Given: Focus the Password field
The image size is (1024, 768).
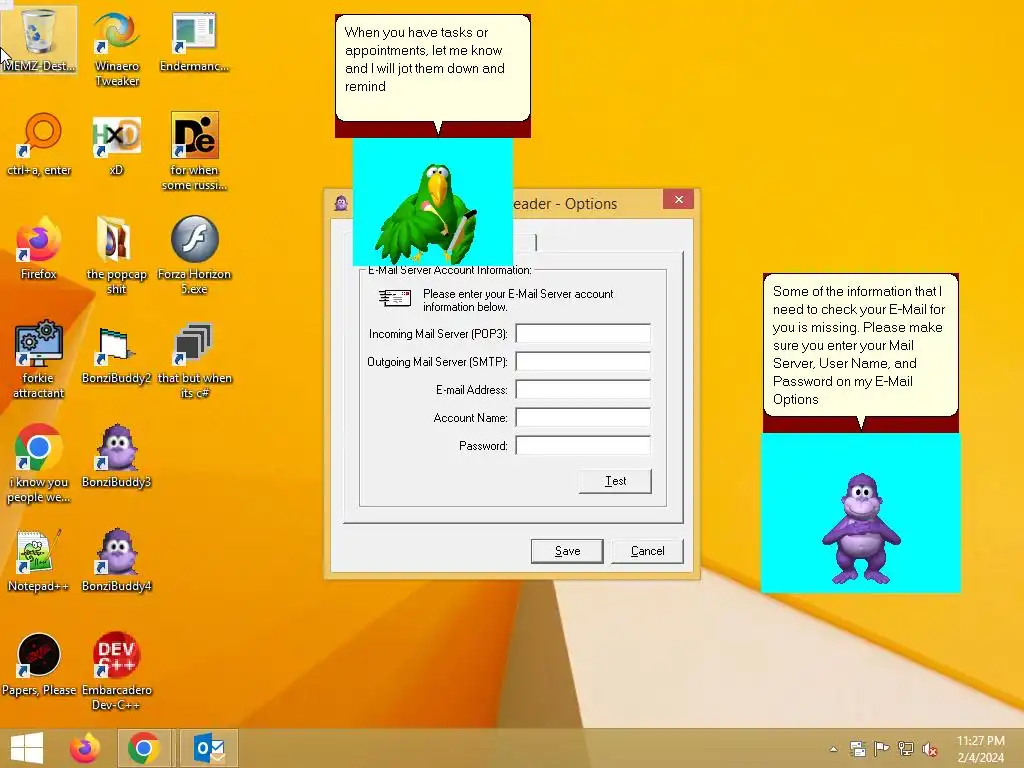Looking at the screenshot, I should pos(583,445).
